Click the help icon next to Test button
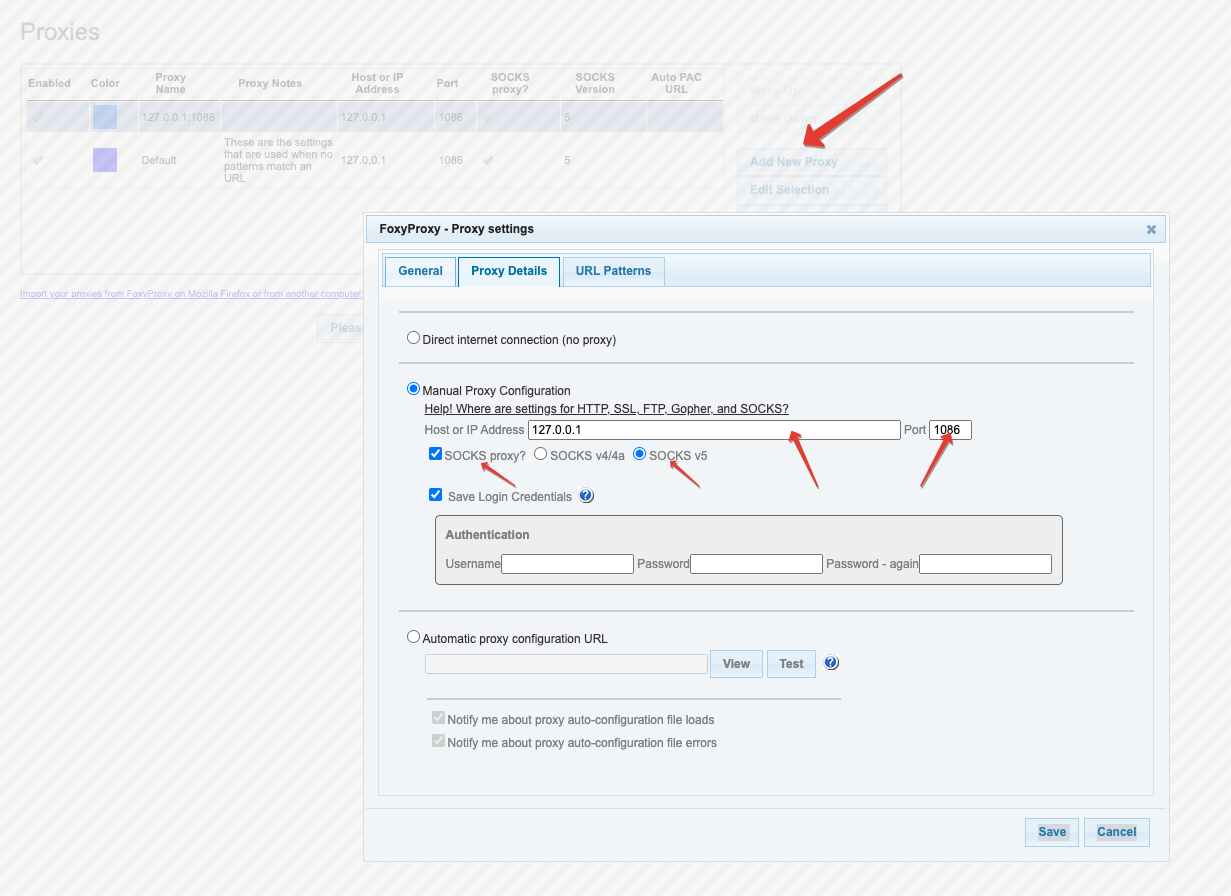The image size is (1231, 896). (831, 663)
